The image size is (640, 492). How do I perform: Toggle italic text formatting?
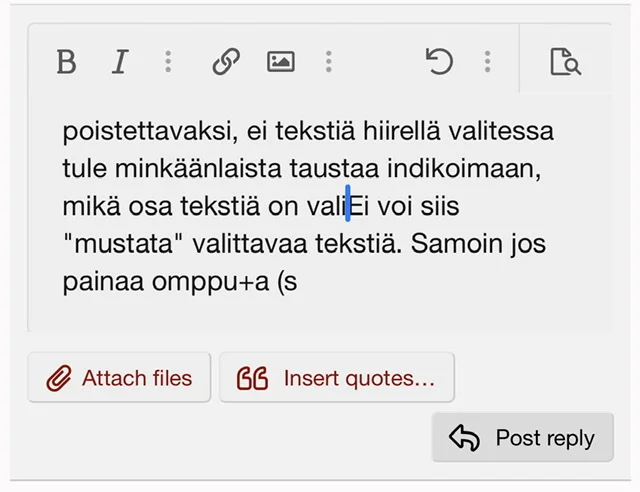pyautogui.click(x=120, y=62)
